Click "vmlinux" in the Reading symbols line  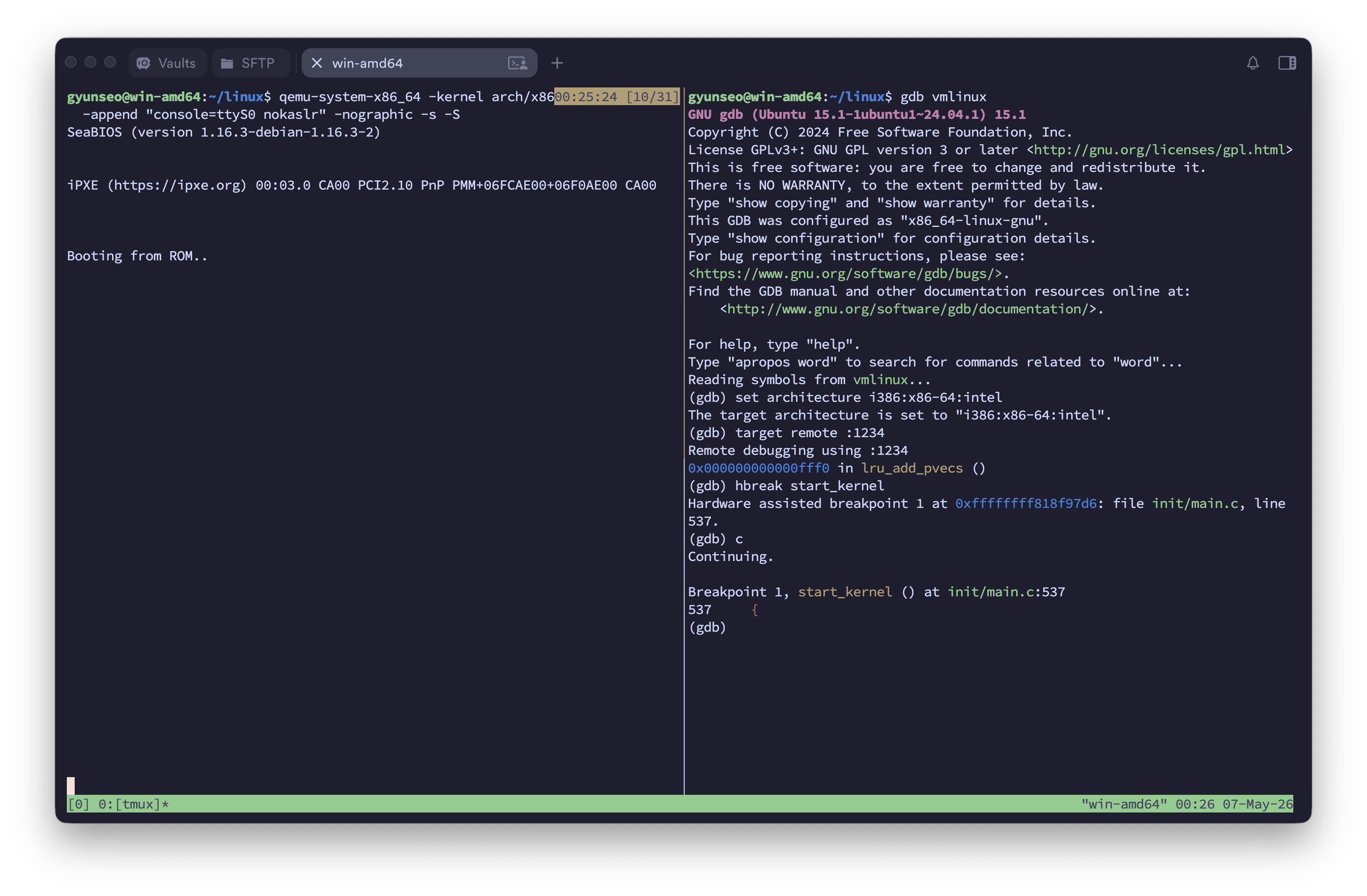[x=880, y=380]
